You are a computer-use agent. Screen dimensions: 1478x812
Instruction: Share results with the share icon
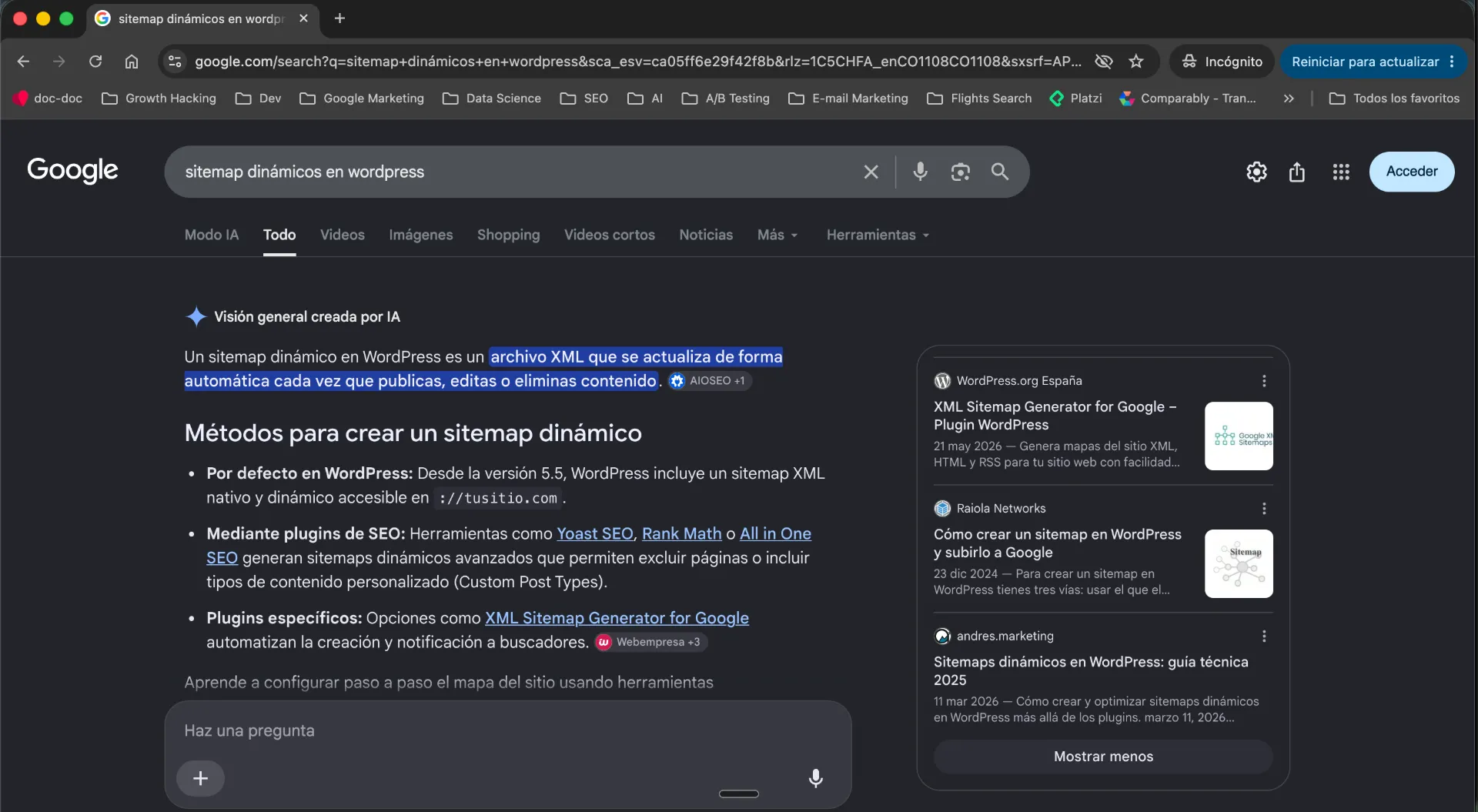(x=1297, y=172)
